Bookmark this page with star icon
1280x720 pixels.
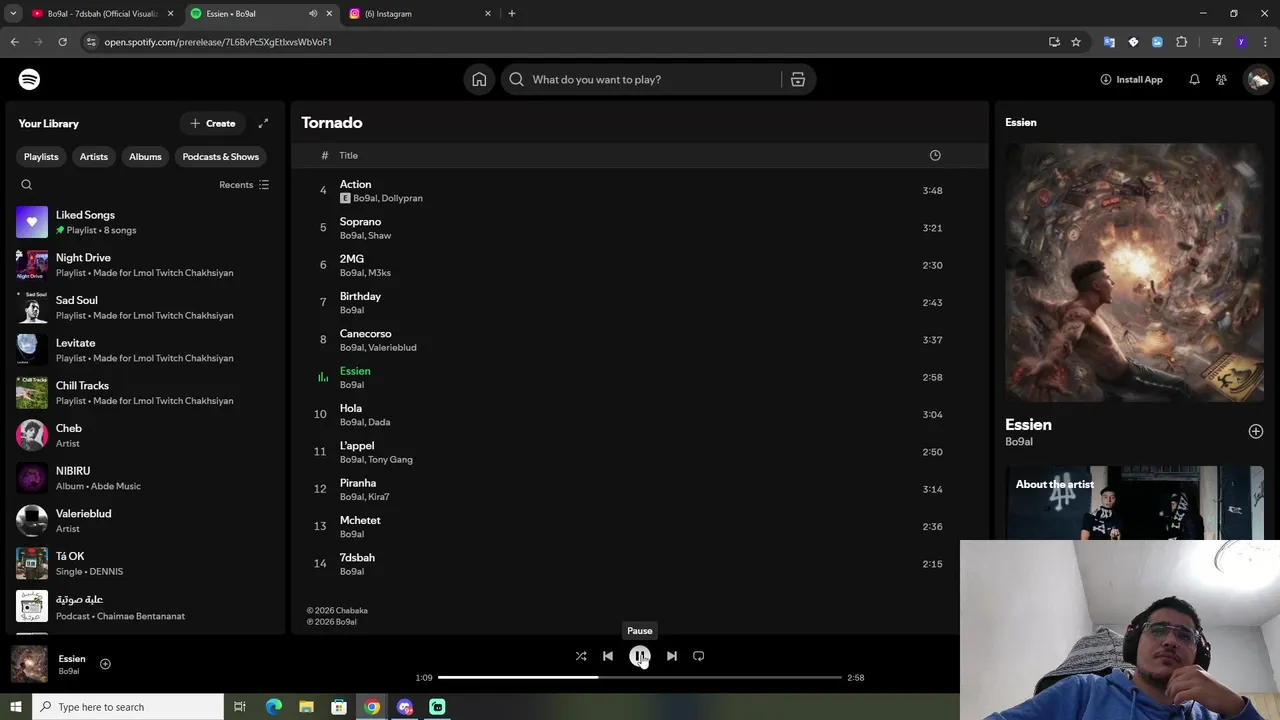1076,42
